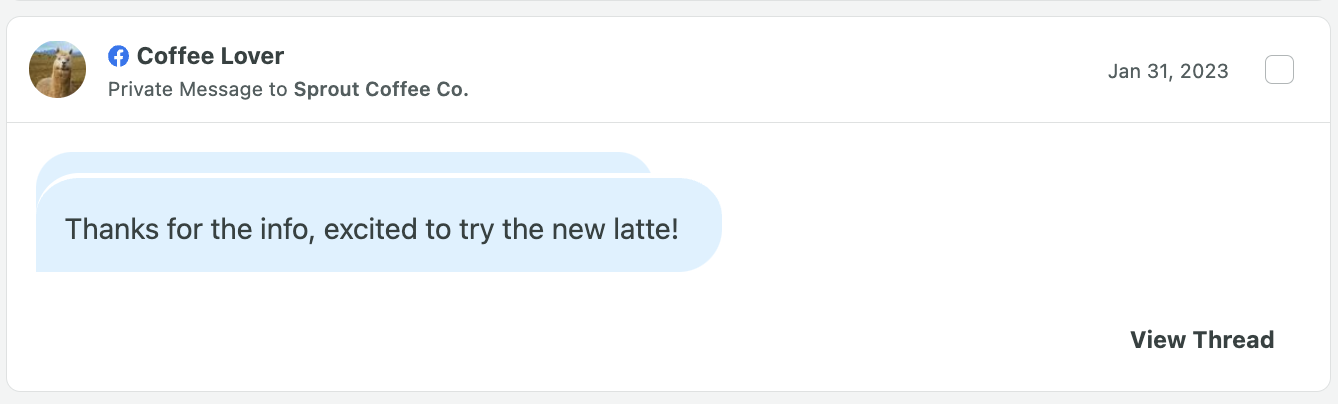1338x404 pixels.
Task: Open the full conversation with View Thread
Action: coord(1202,340)
